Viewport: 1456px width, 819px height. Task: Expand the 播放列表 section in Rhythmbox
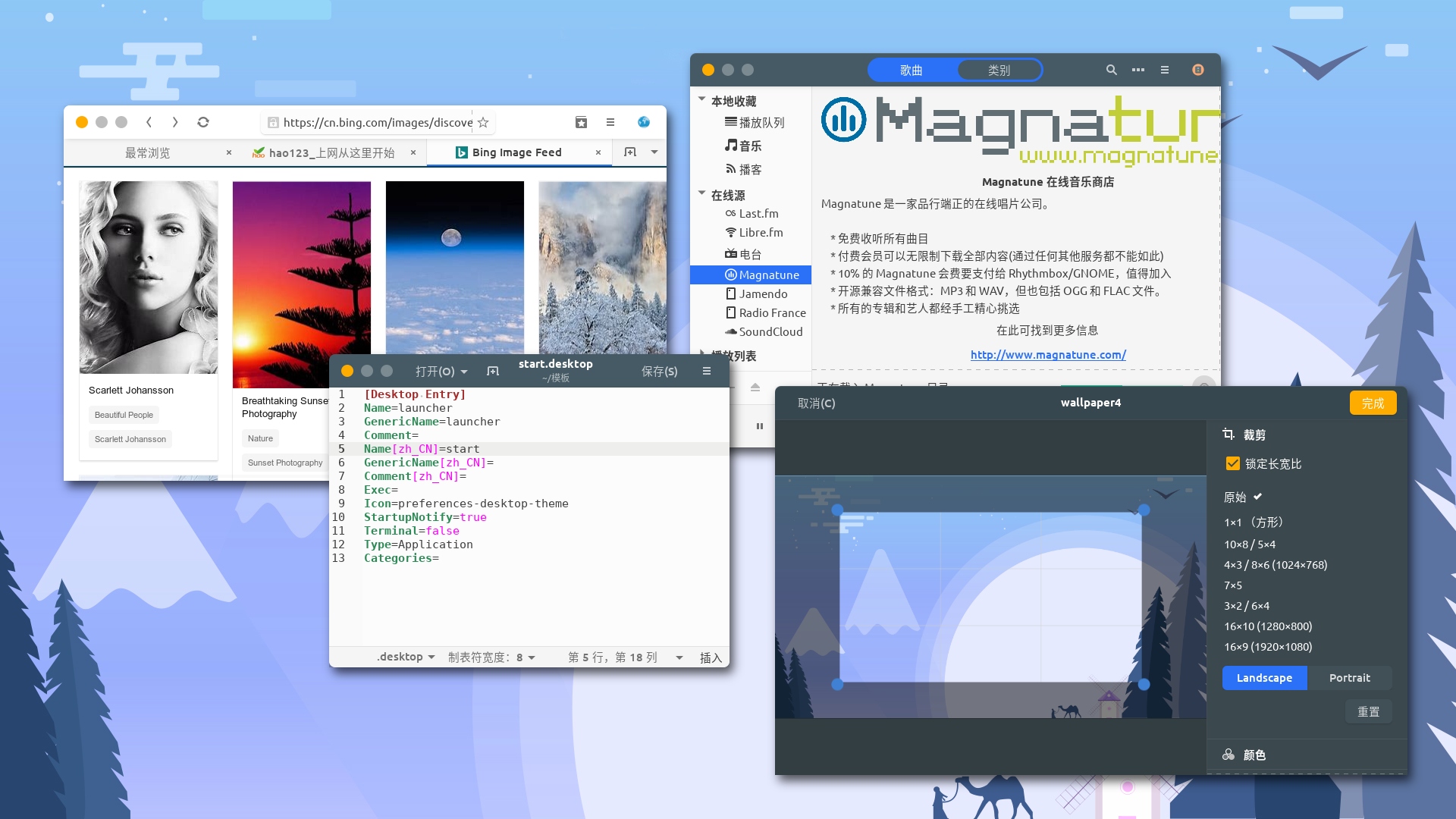click(x=702, y=354)
